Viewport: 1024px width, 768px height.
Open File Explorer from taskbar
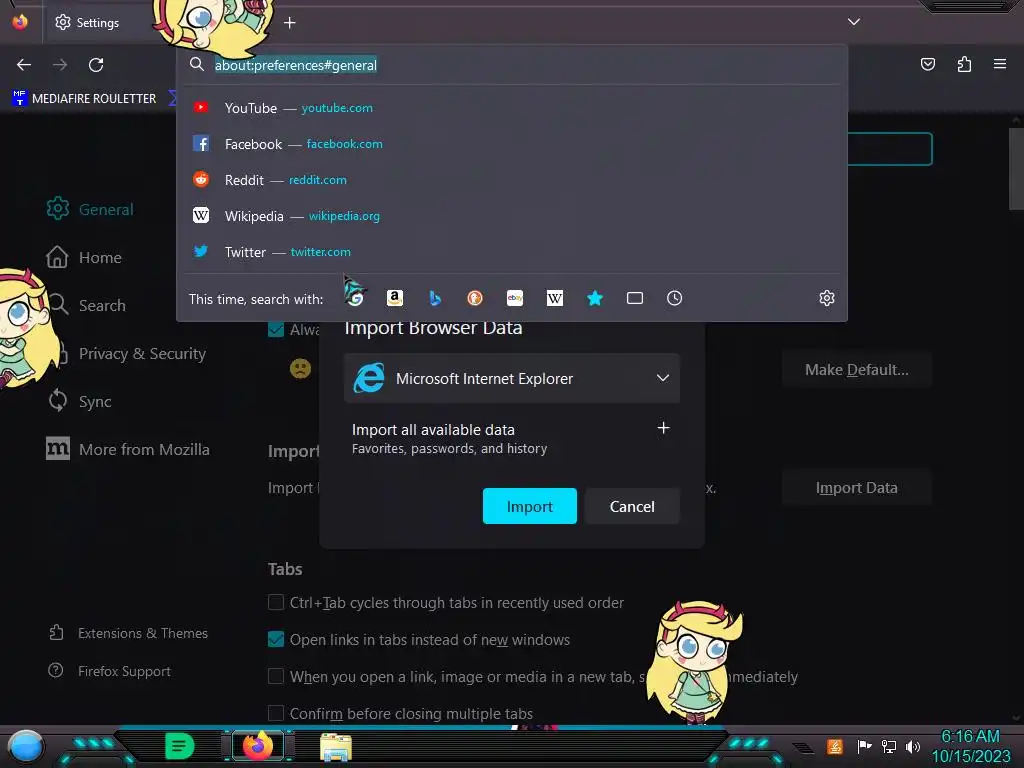(x=336, y=746)
